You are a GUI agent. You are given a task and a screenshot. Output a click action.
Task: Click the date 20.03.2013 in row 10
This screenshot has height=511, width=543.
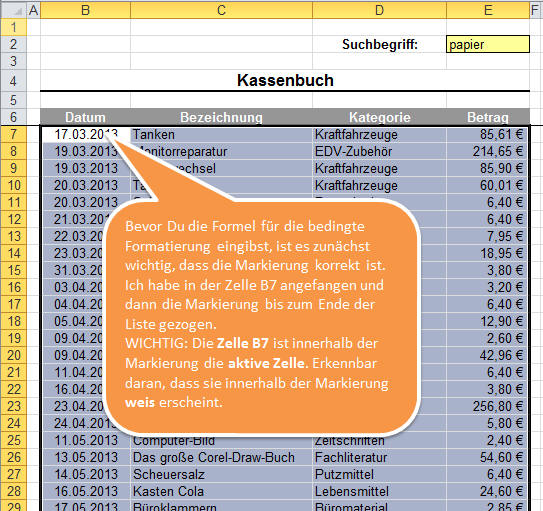coord(85,185)
